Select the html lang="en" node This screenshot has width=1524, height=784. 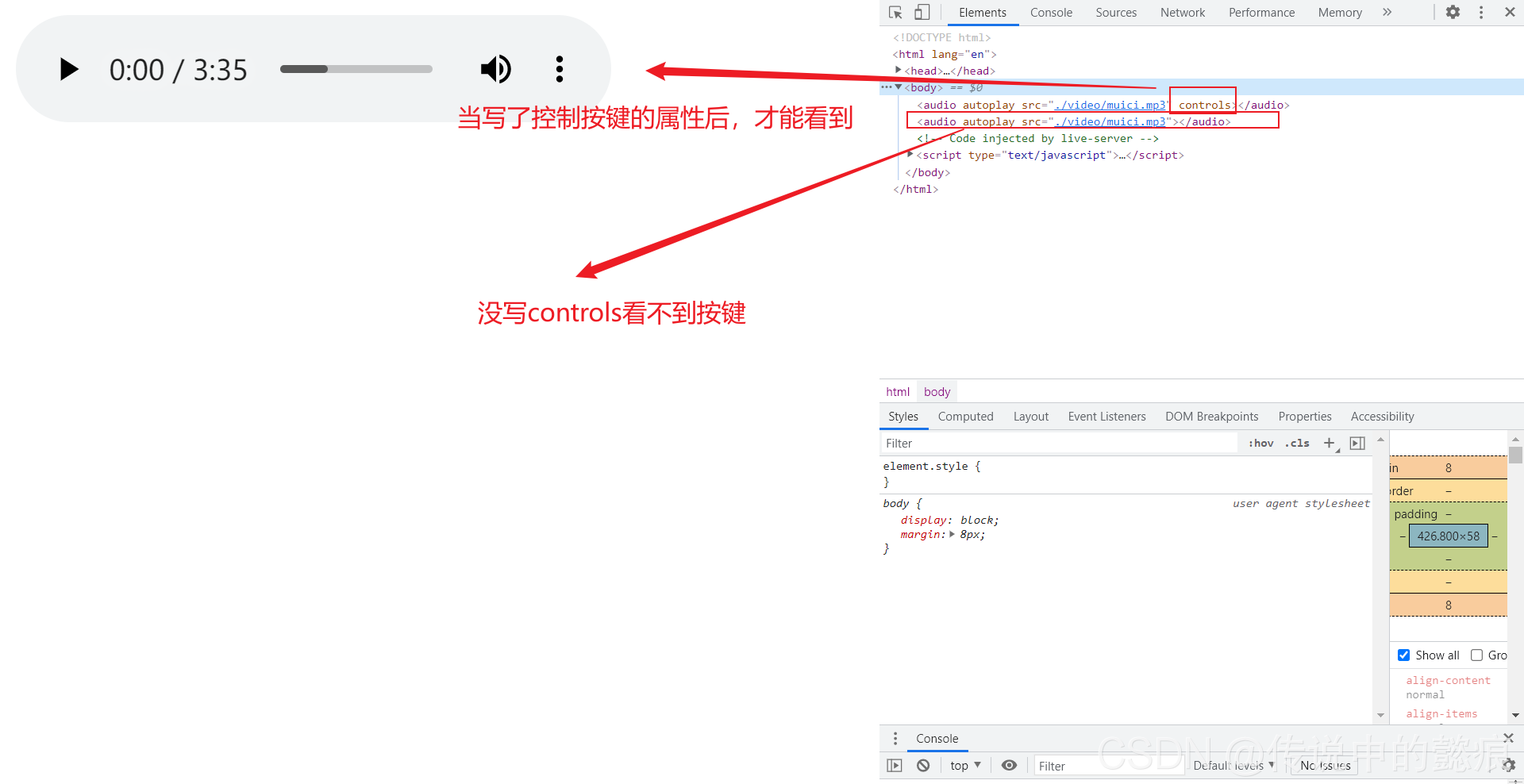pos(945,54)
